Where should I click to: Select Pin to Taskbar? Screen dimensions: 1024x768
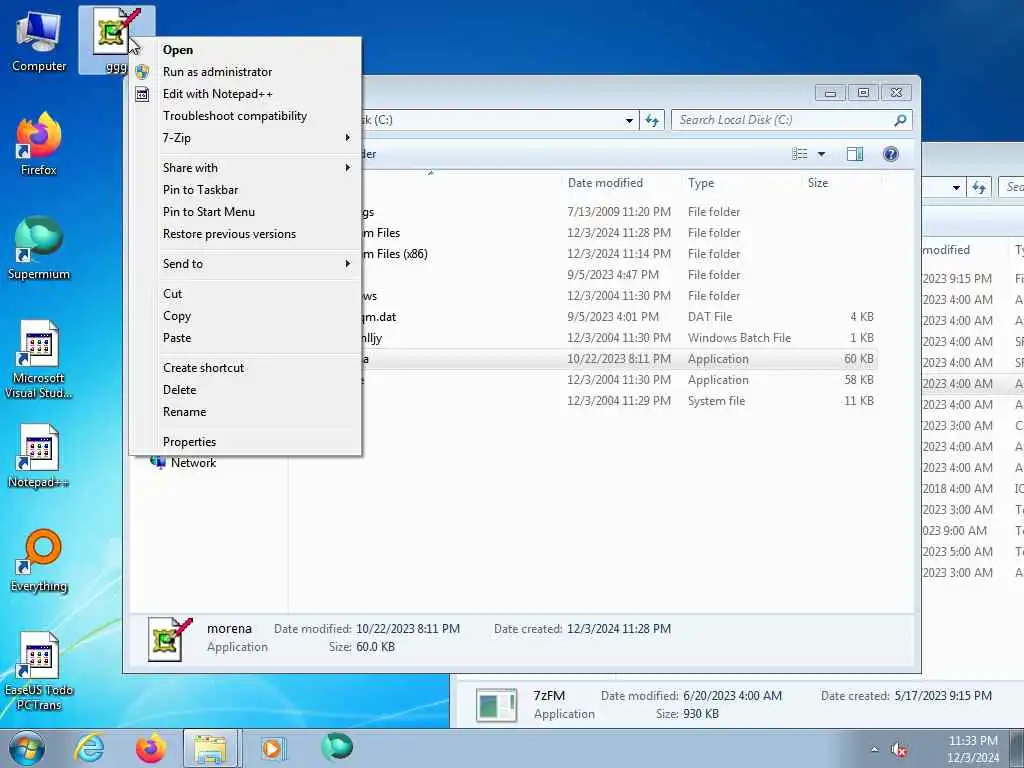[x=246, y=190]
